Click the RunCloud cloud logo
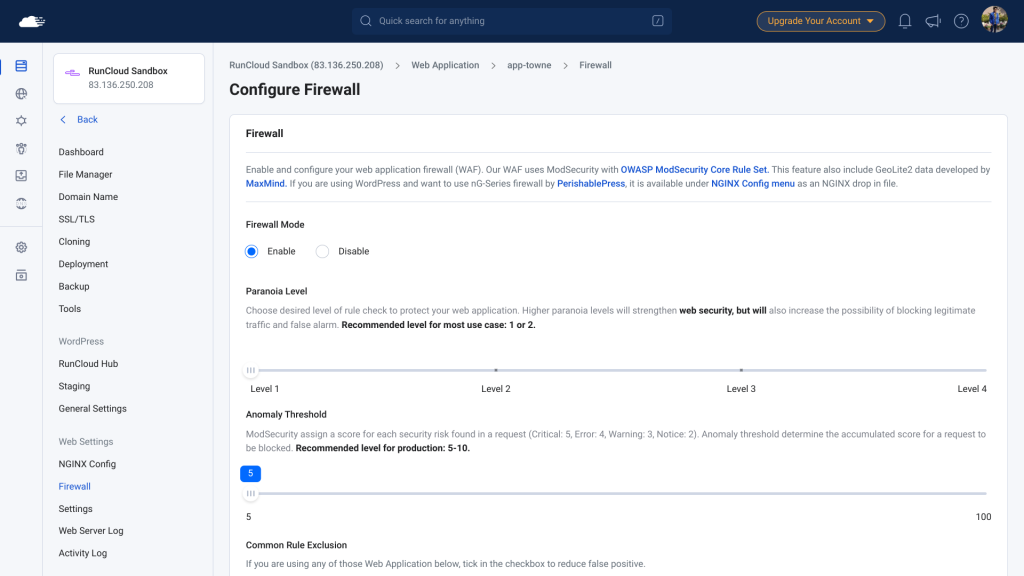This screenshot has width=1024, height=576. point(31,22)
